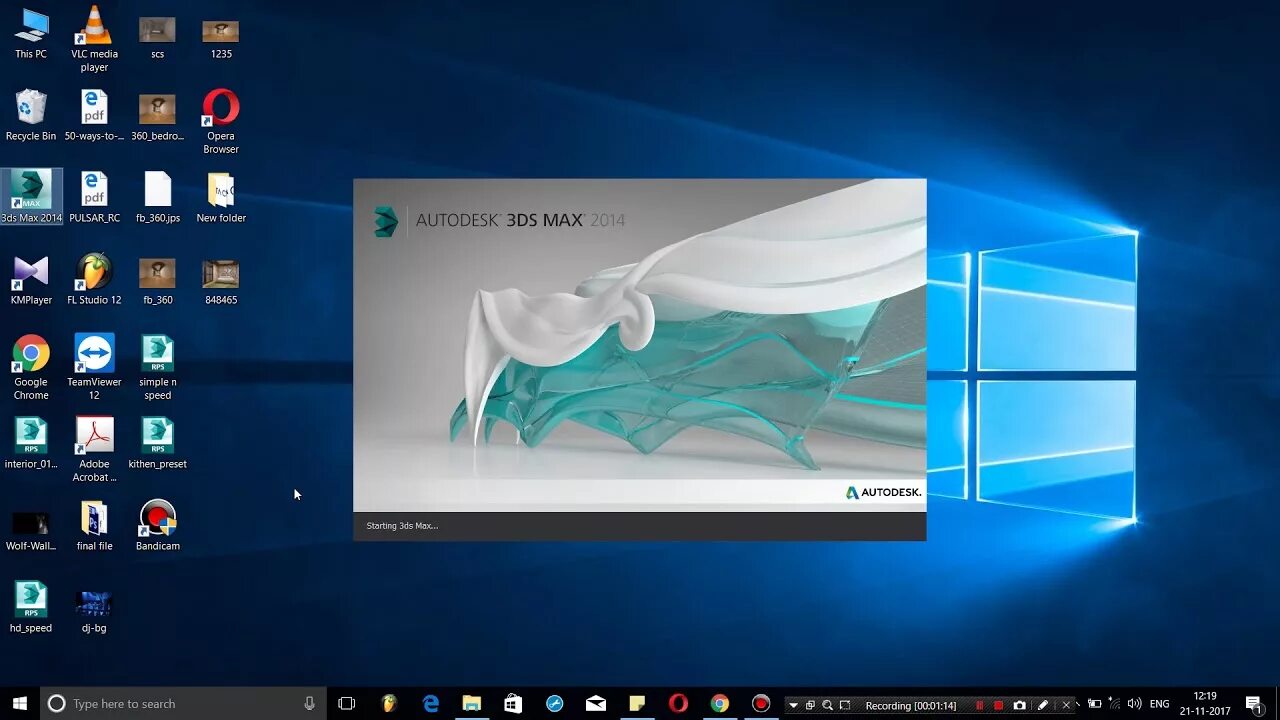Switch the ENG input language indicator
Viewport: 1280px width, 720px height.
[1160, 704]
